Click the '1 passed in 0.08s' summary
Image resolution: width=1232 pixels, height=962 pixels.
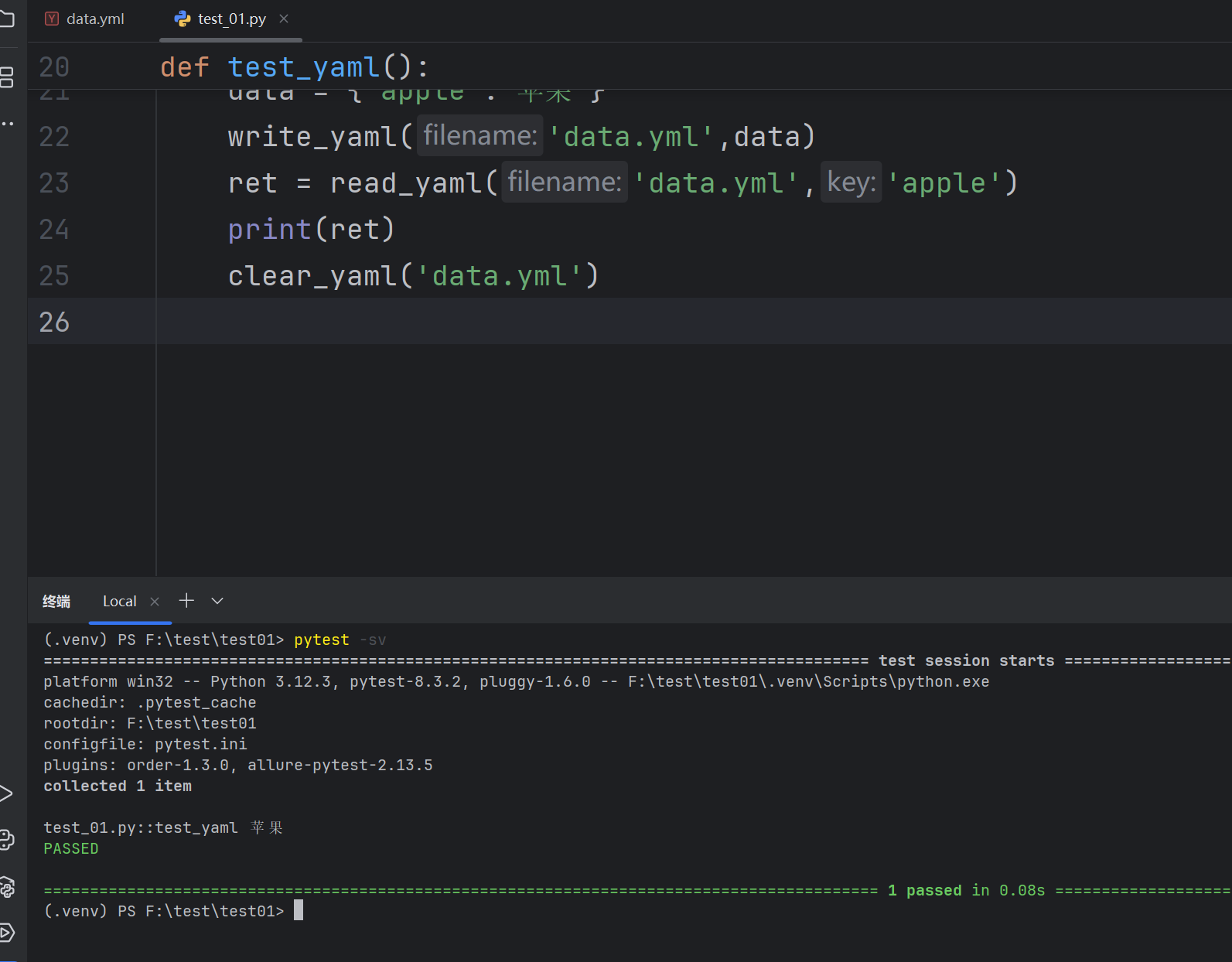point(966,890)
